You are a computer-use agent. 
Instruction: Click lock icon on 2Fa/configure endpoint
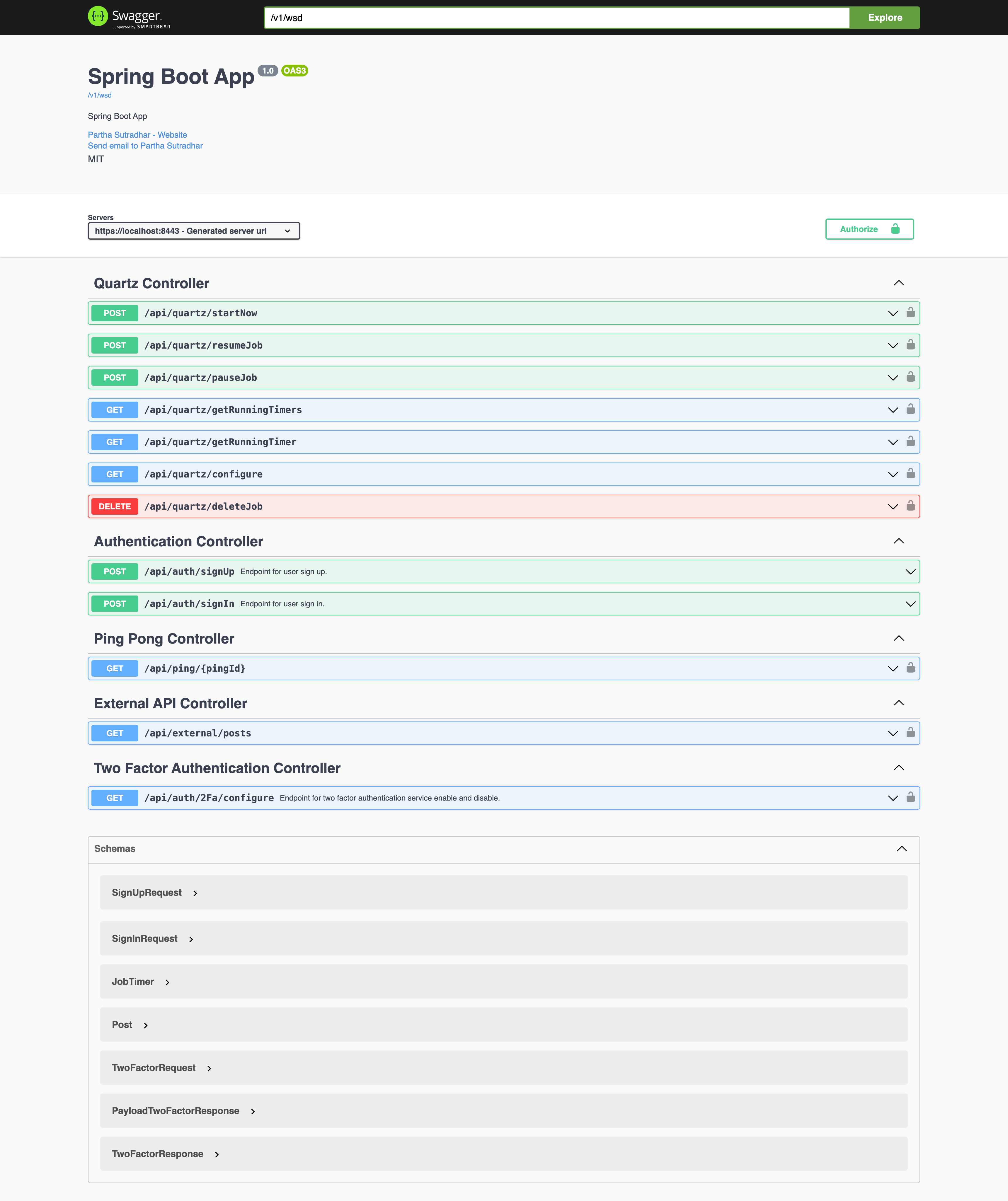910,797
